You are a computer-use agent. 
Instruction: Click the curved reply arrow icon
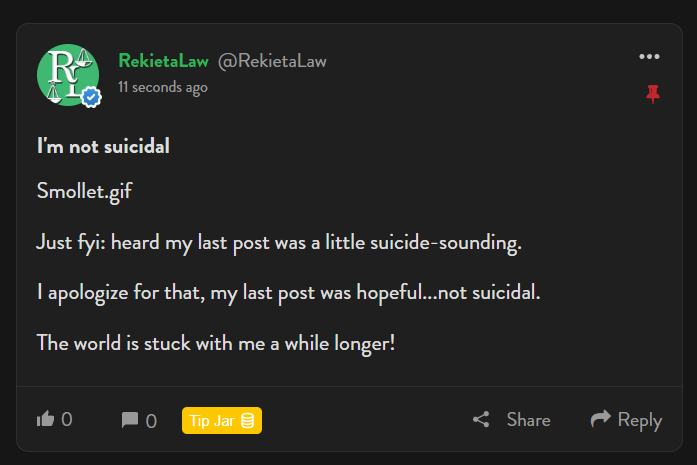click(x=601, y=418)
